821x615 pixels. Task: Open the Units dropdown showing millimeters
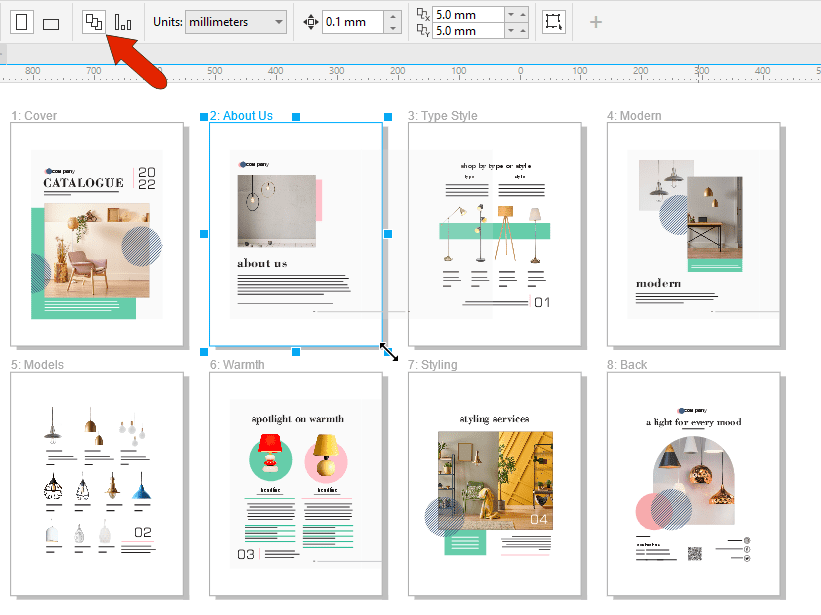tap(235, 21)
